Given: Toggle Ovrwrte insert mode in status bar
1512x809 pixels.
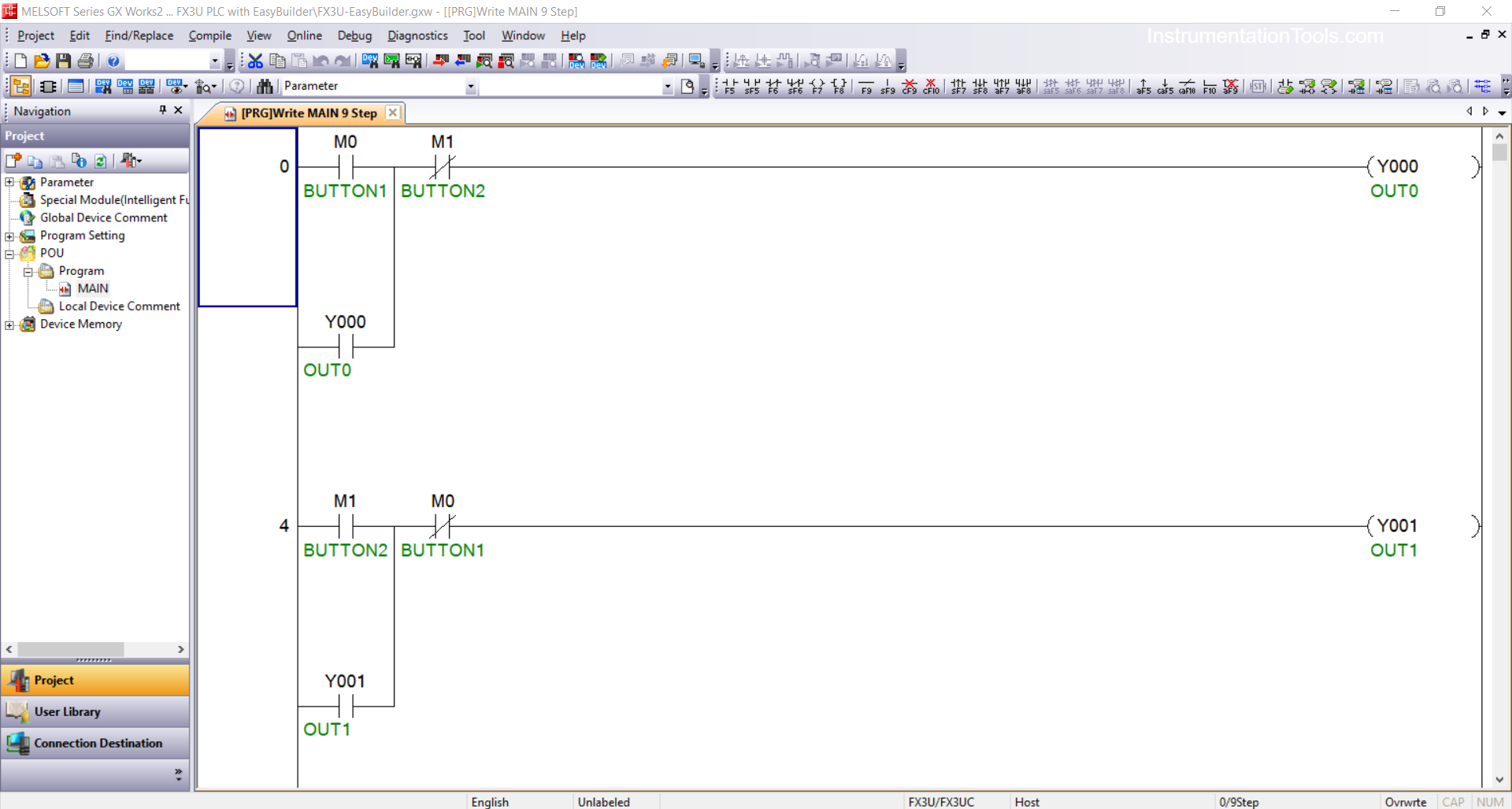Looking at the screenshot, I should 1406,801.
